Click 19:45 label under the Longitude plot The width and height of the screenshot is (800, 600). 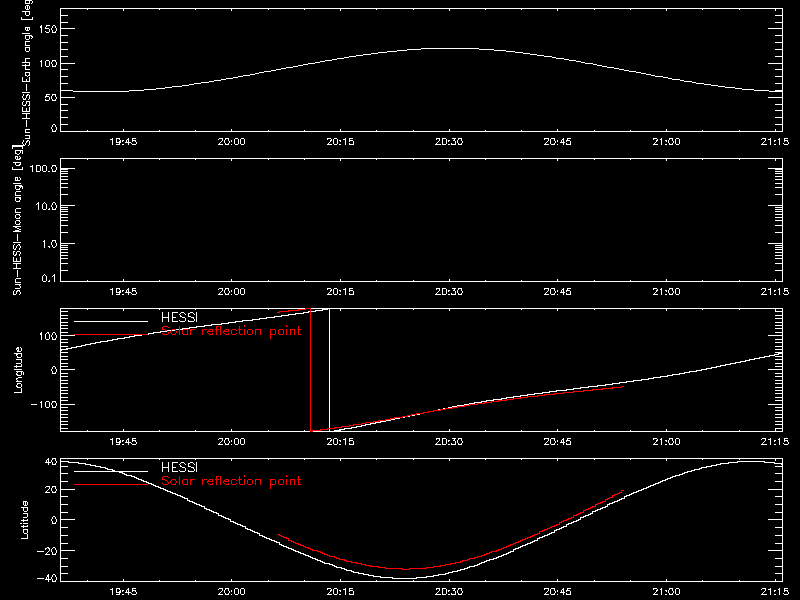click(123, 442)
